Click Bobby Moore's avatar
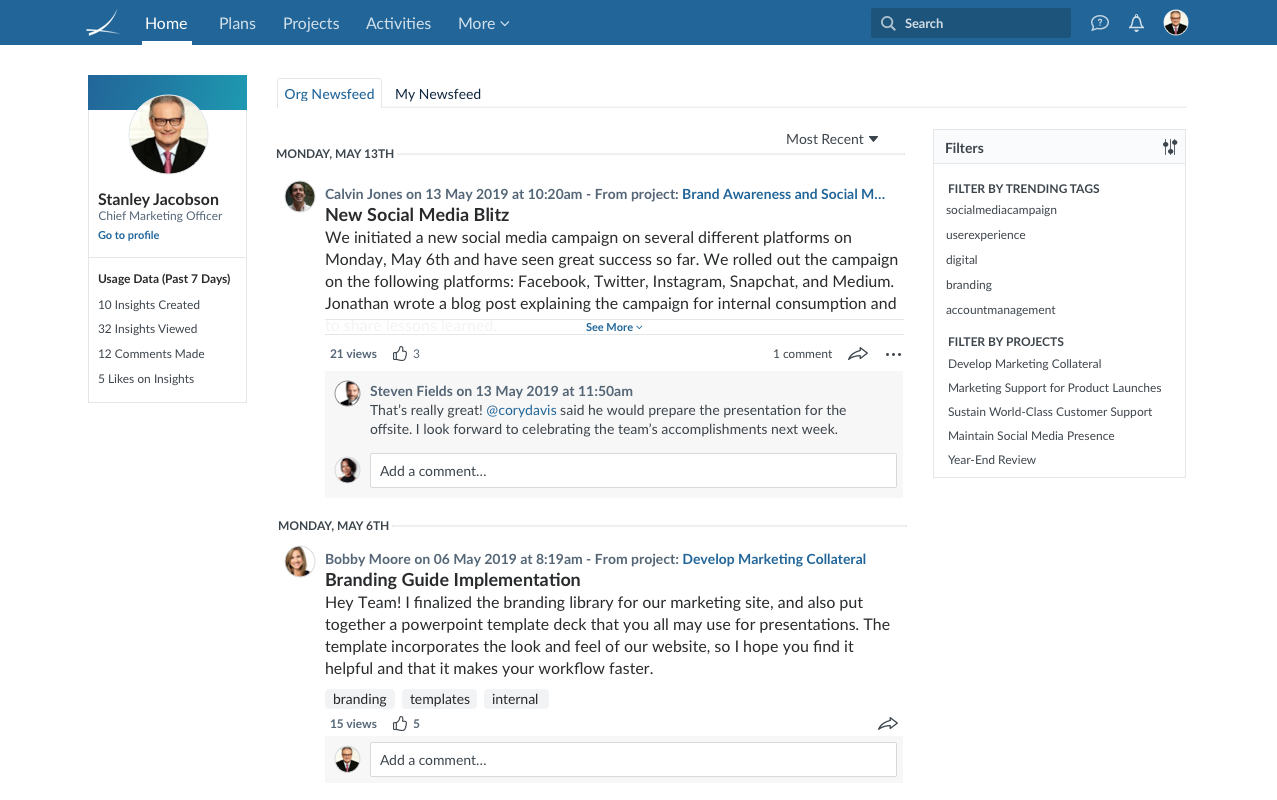 coord(300,561)
